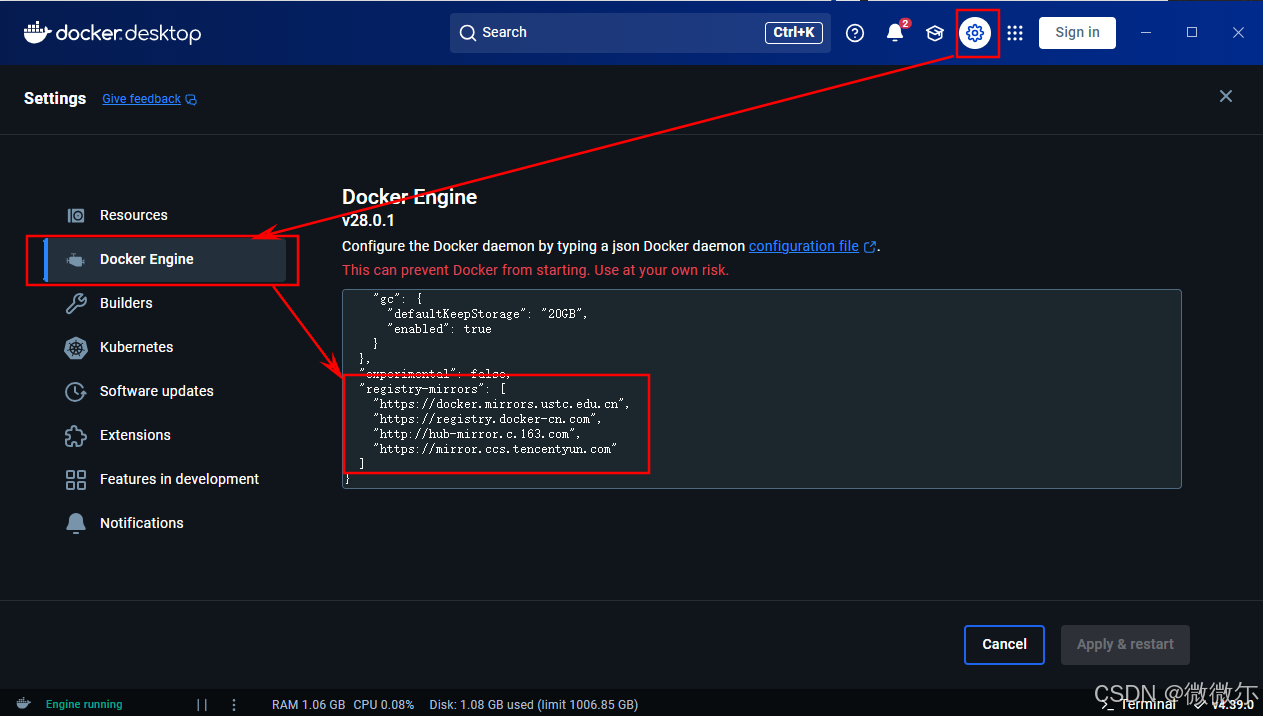
Task: Click the "registry-mirrors" line in editor
Action: (433, 389)
